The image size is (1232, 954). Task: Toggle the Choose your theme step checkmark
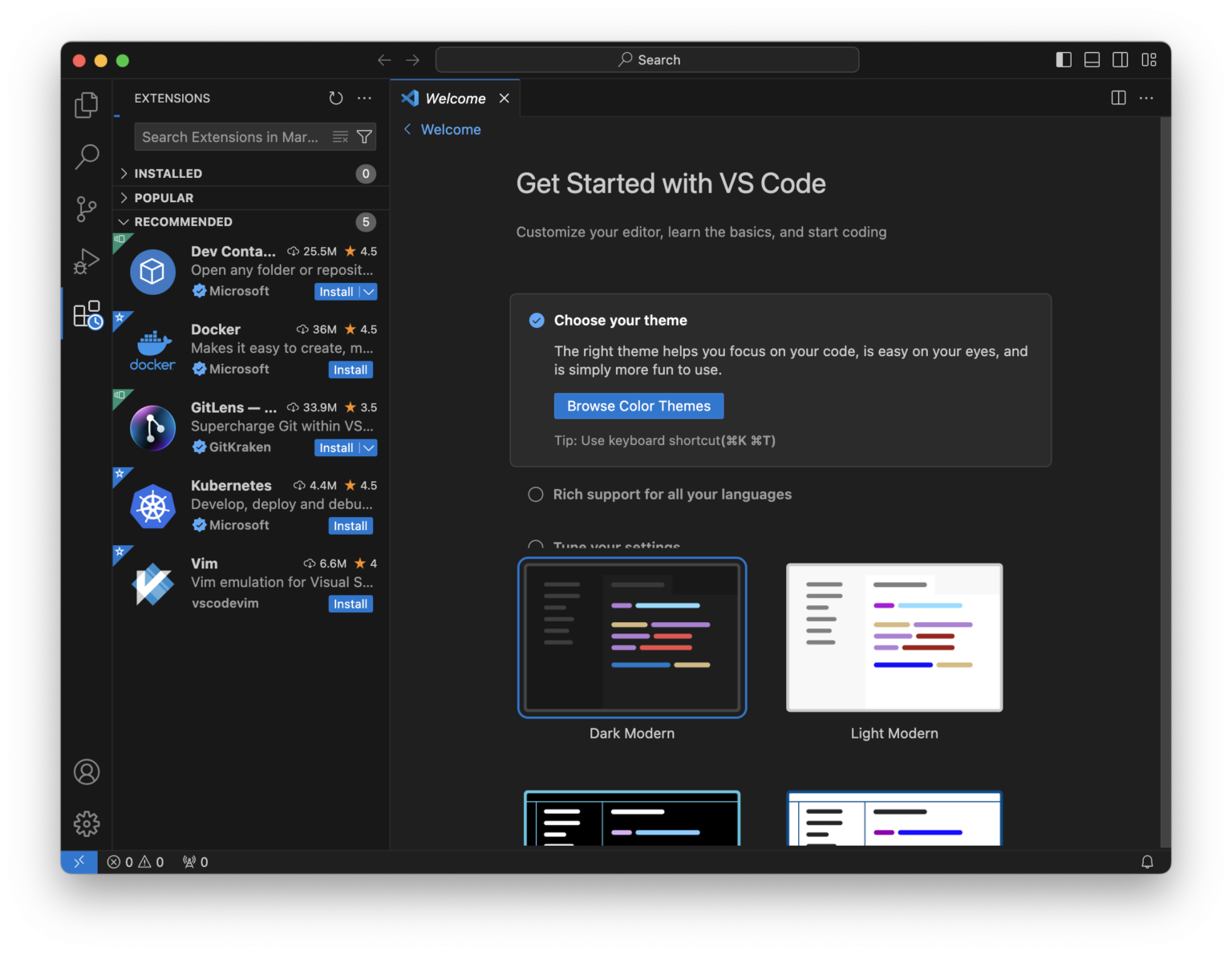536,320
